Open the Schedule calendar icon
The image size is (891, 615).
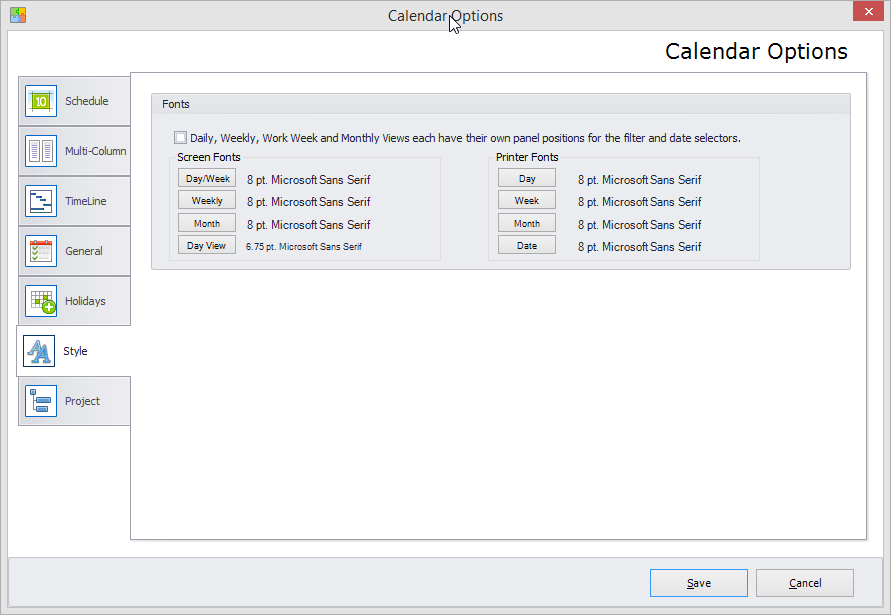click(41, 101)
